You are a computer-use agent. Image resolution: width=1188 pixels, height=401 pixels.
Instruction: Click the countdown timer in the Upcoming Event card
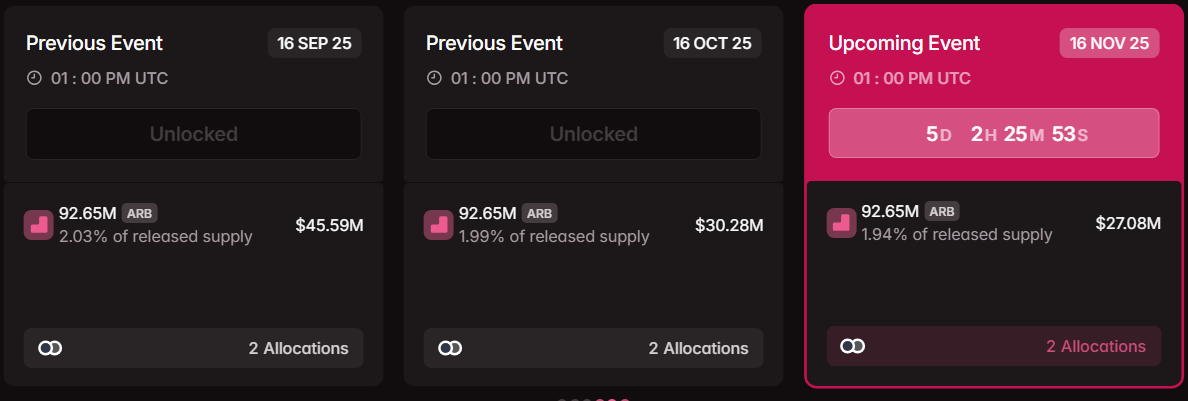[993, 133]
